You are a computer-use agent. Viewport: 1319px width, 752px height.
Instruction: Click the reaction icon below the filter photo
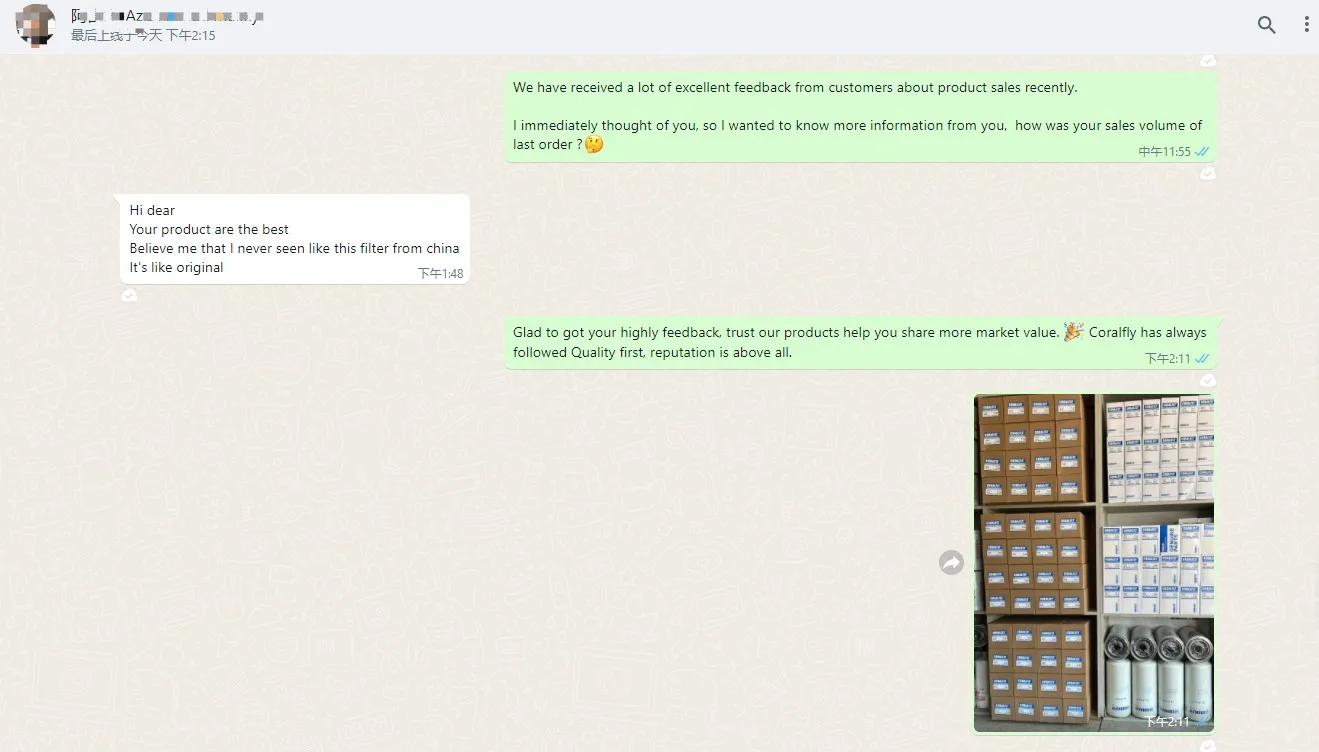pyautogui.click(x=1208, y=745)
